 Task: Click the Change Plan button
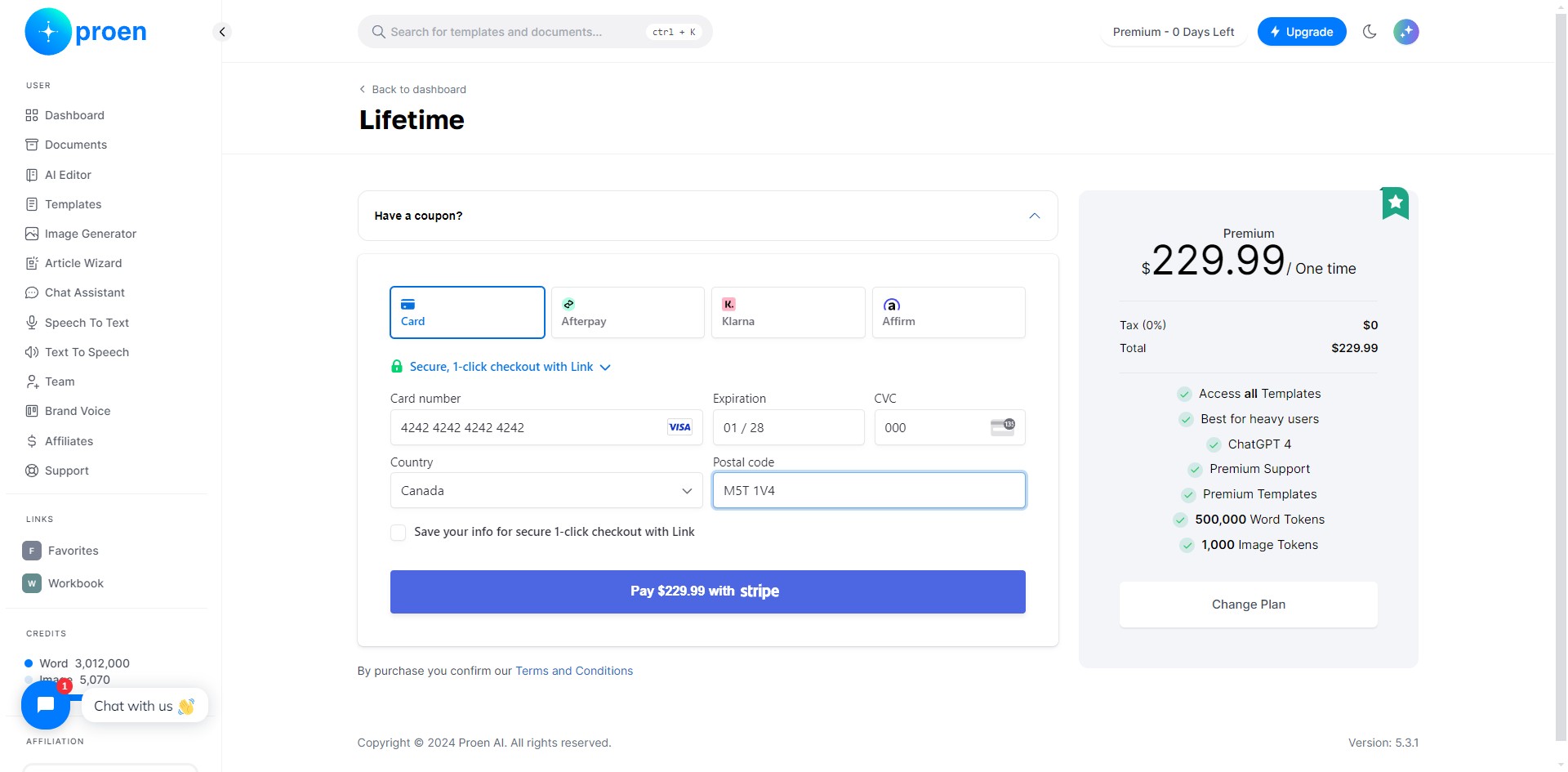click(x=1248, y=605)
